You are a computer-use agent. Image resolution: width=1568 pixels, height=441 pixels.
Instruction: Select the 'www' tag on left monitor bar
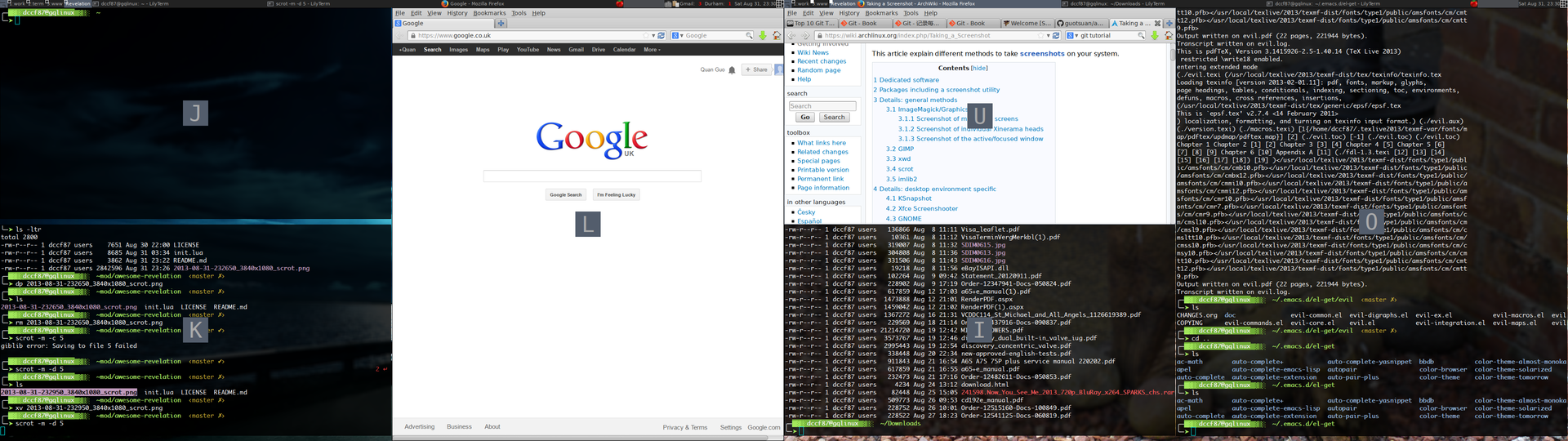56,3
